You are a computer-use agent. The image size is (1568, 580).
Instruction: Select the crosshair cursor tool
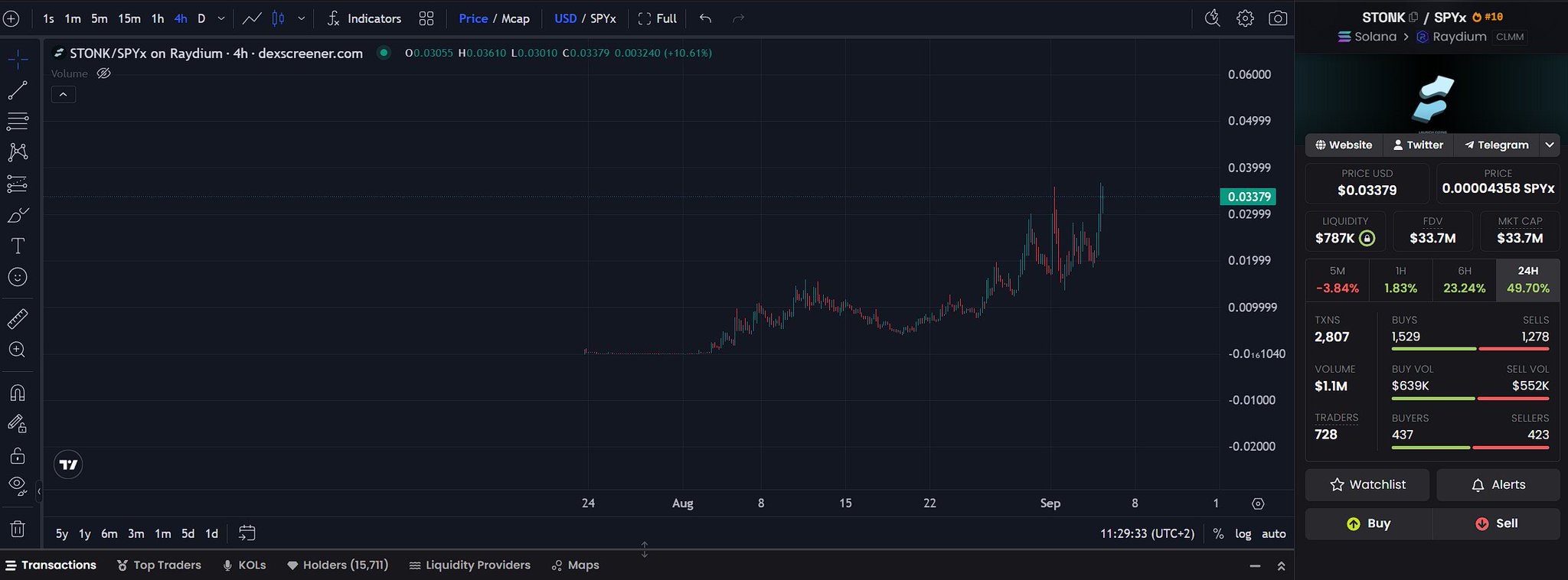point(18,59)
